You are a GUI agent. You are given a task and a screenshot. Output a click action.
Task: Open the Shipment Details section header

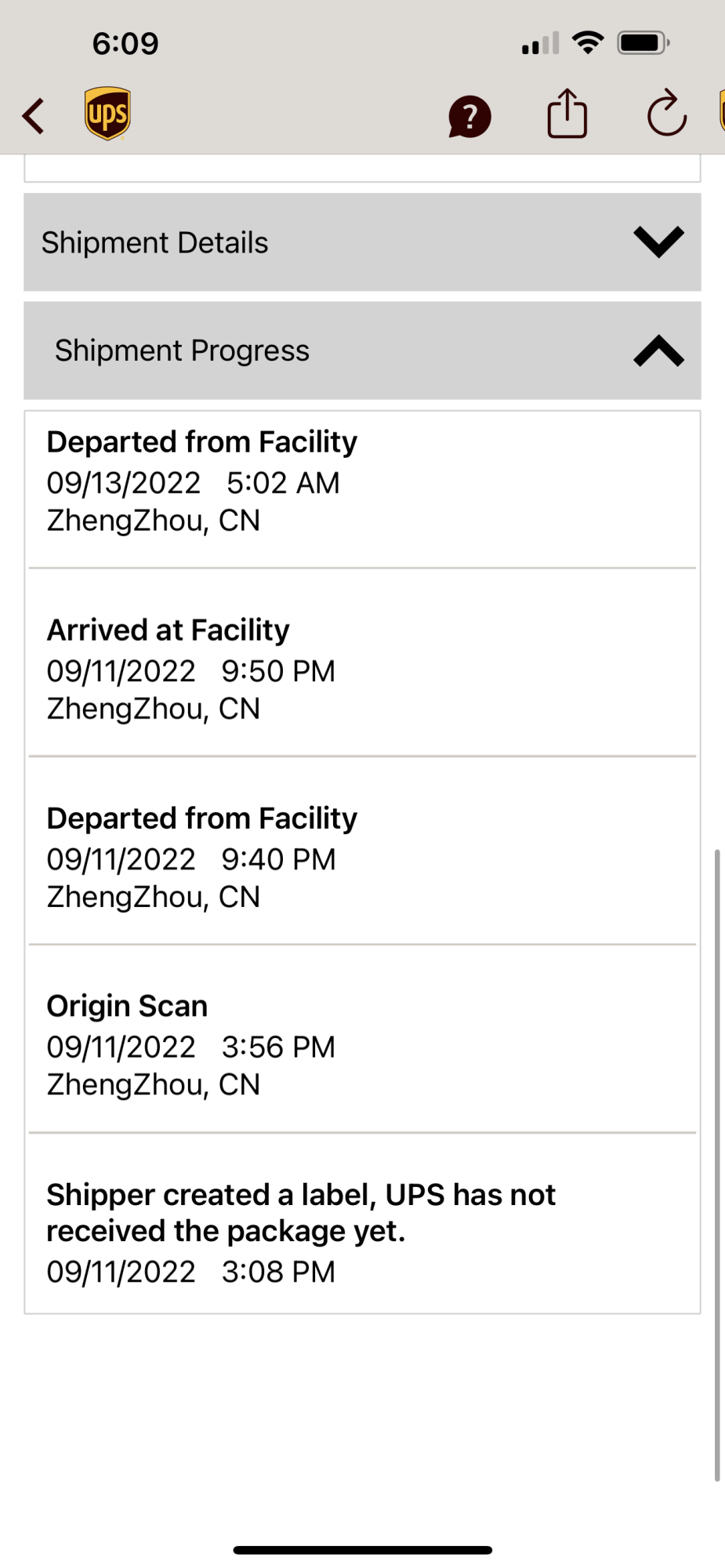[362, 242]
